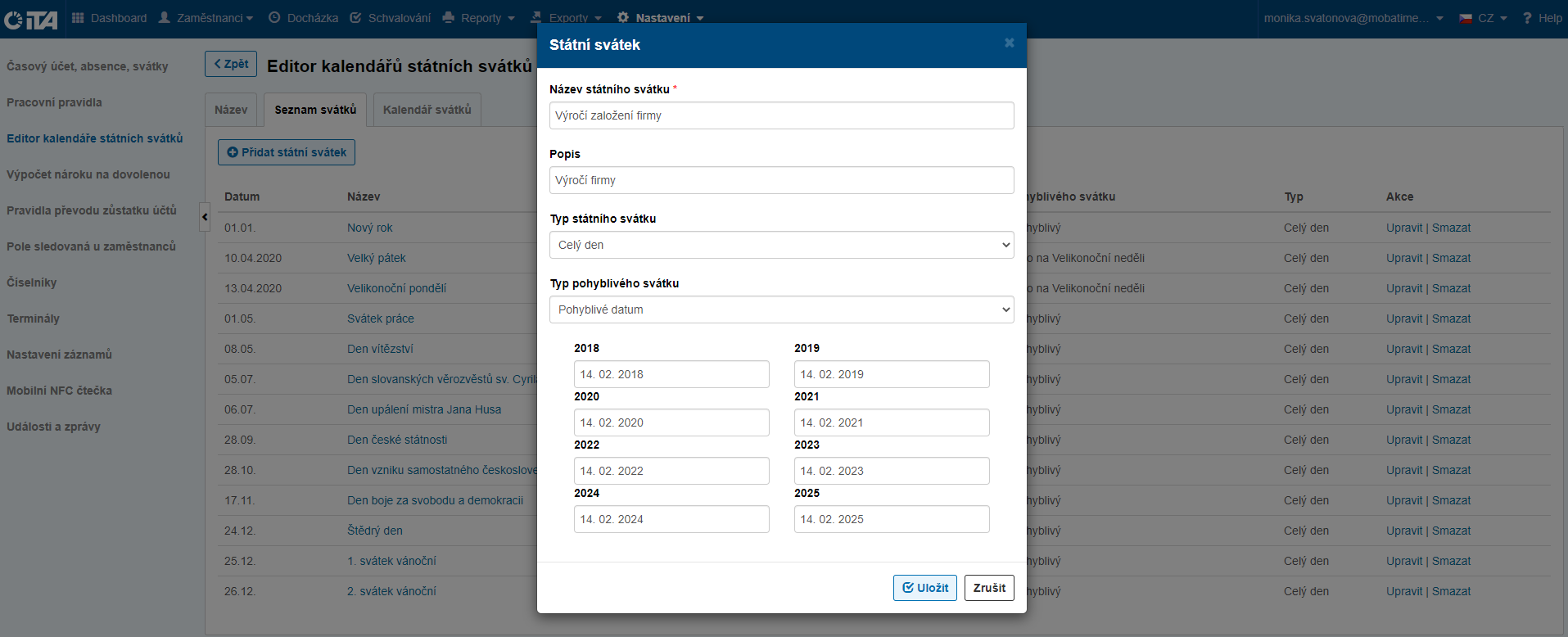Open the Typ pohyblivého svátku dropdown
Viewport: 1568px width, 637px height.
[781, 309]
